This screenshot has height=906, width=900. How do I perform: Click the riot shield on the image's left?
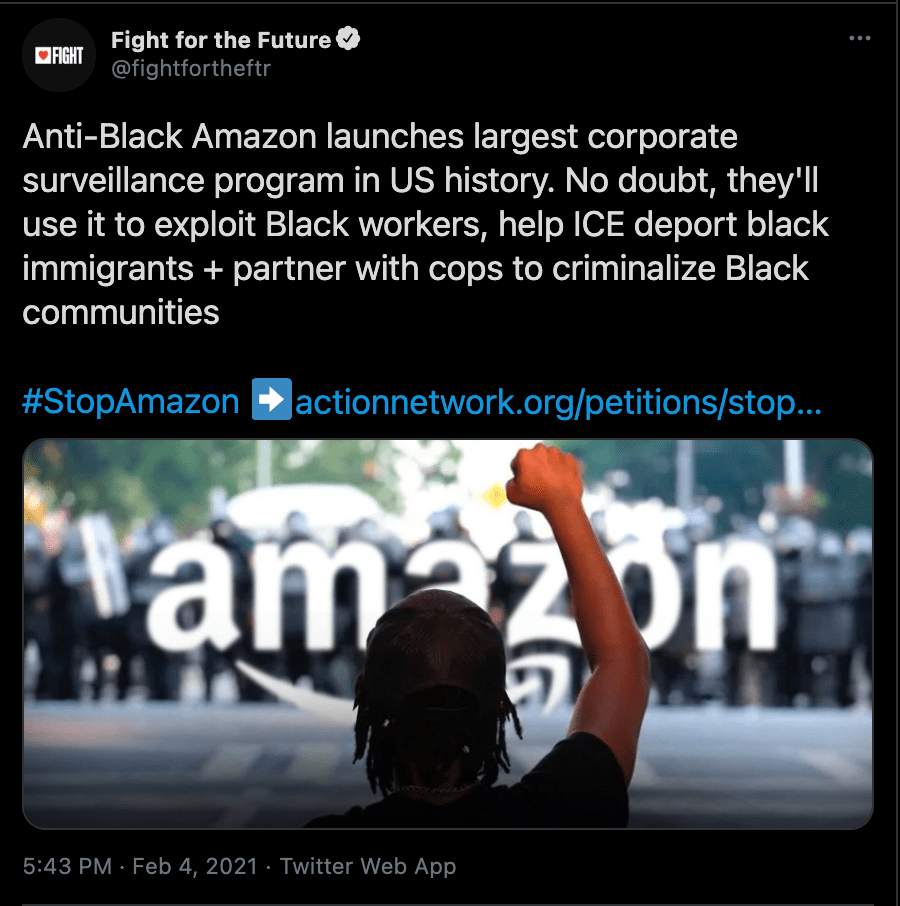point(104,566)
